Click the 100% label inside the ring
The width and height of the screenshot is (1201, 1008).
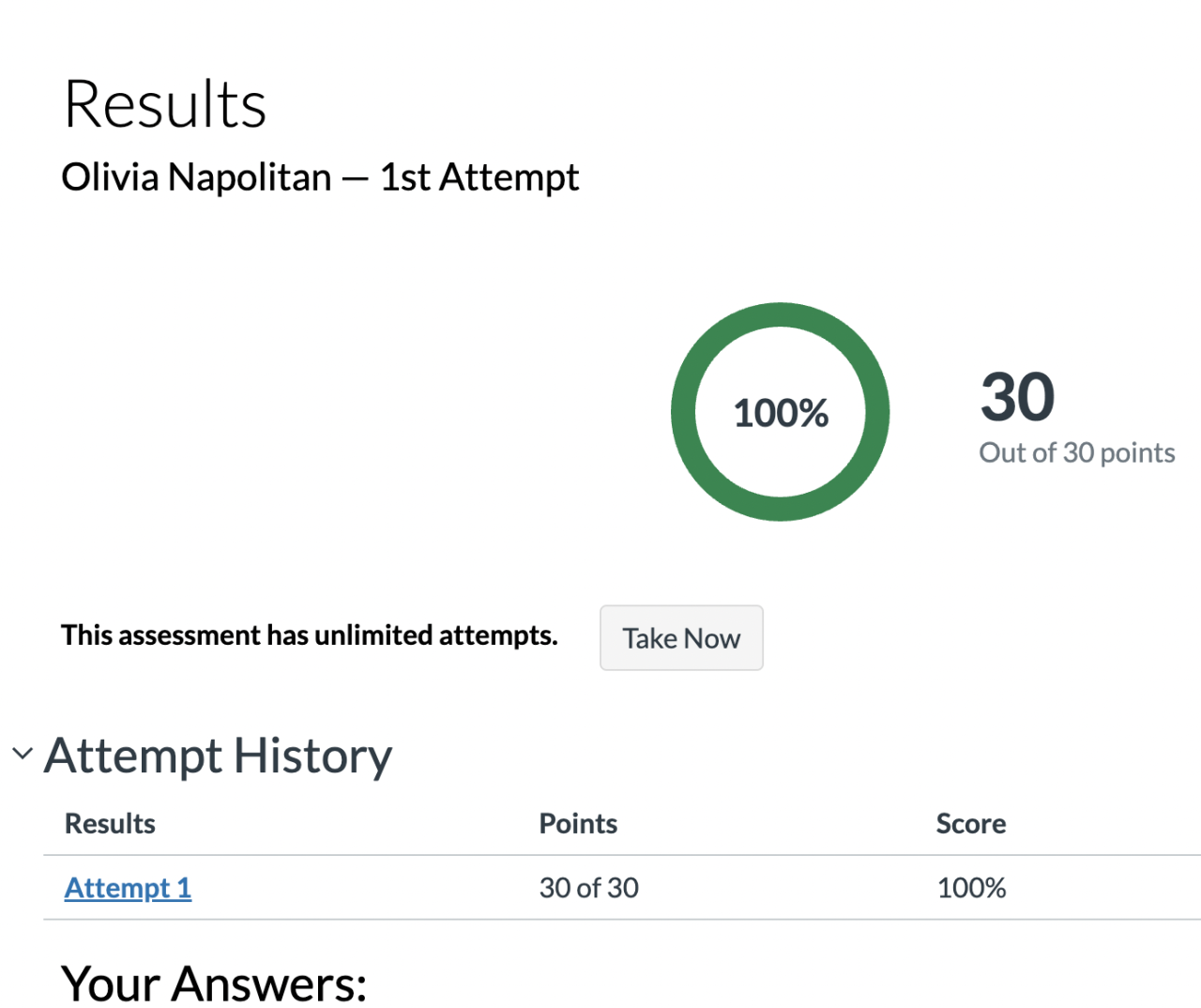781,413
